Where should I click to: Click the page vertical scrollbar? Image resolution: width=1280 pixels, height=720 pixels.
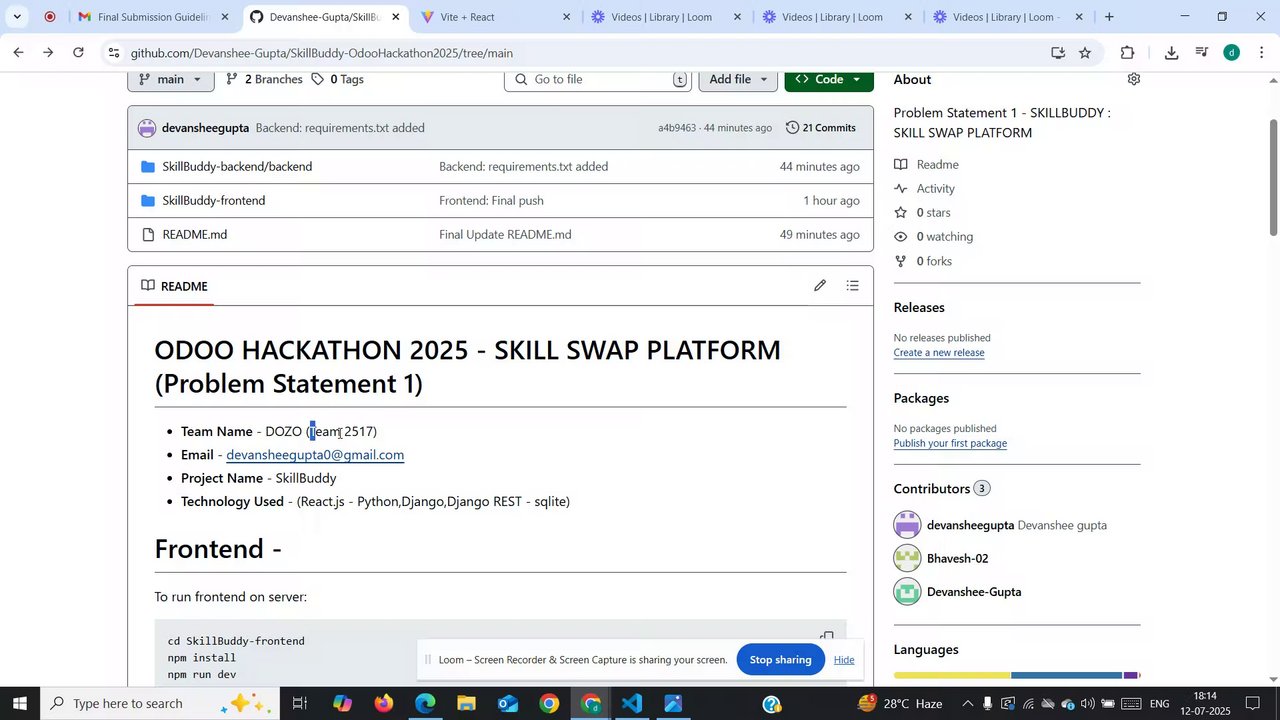pyautogui.click(x=1273, y=178)
